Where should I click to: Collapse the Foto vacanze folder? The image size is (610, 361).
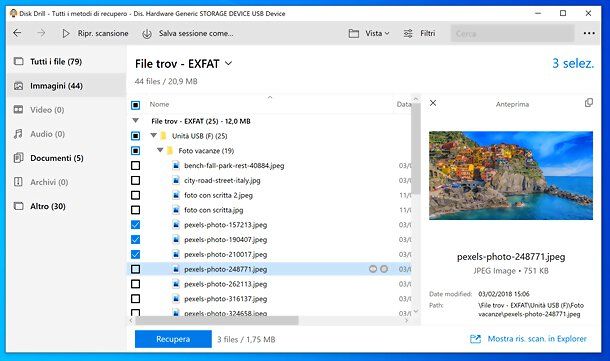160,150
